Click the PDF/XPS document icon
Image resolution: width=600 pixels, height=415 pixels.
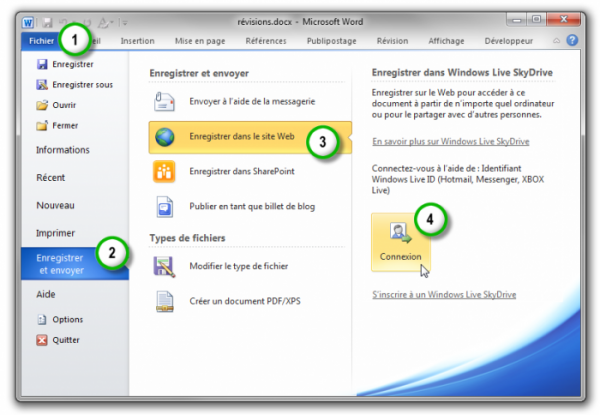(x=165, y=302)
